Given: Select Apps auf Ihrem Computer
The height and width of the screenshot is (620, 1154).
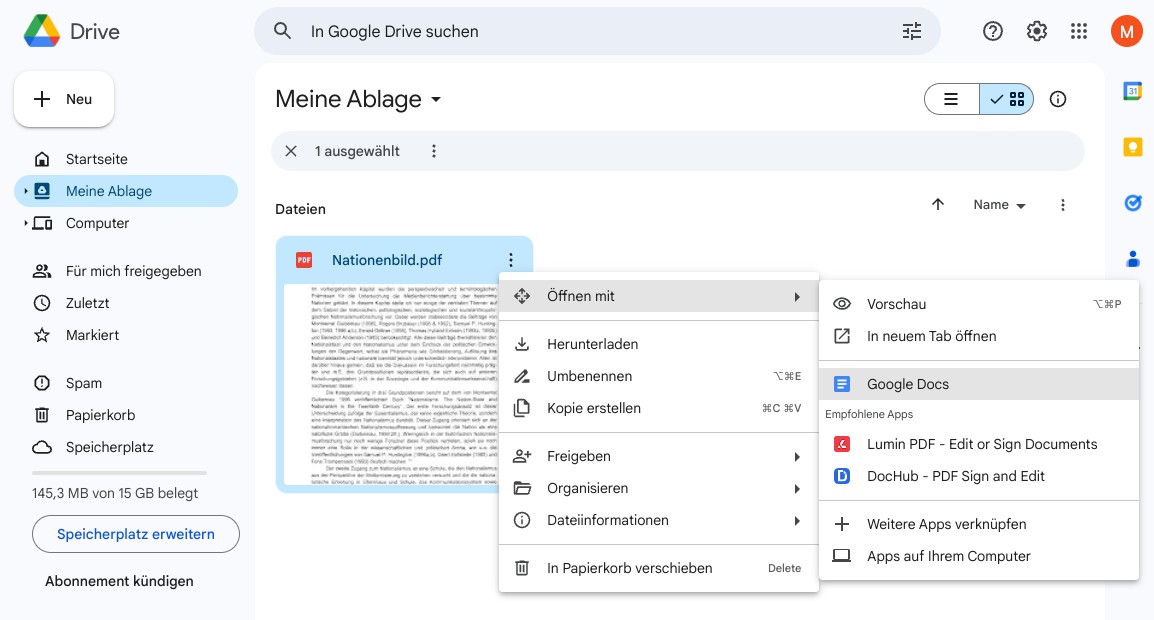Looking at the screenshot, I should coord(978,556).
